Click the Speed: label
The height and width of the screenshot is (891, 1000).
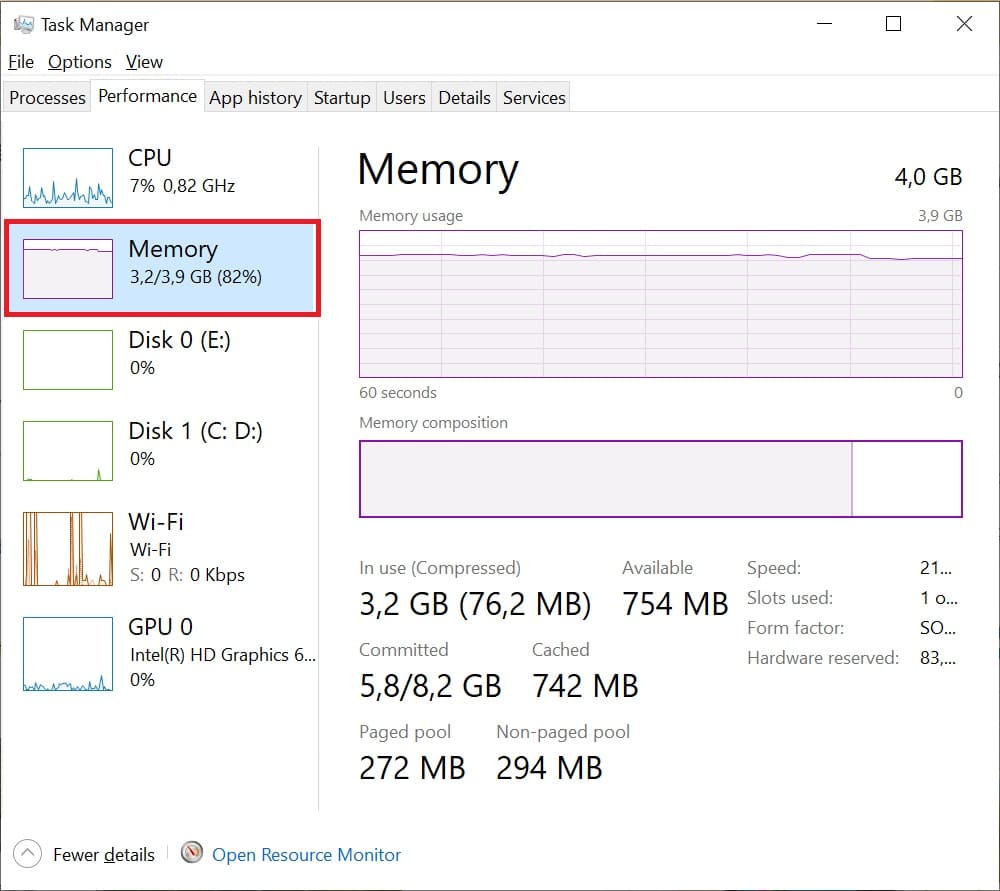774,568
